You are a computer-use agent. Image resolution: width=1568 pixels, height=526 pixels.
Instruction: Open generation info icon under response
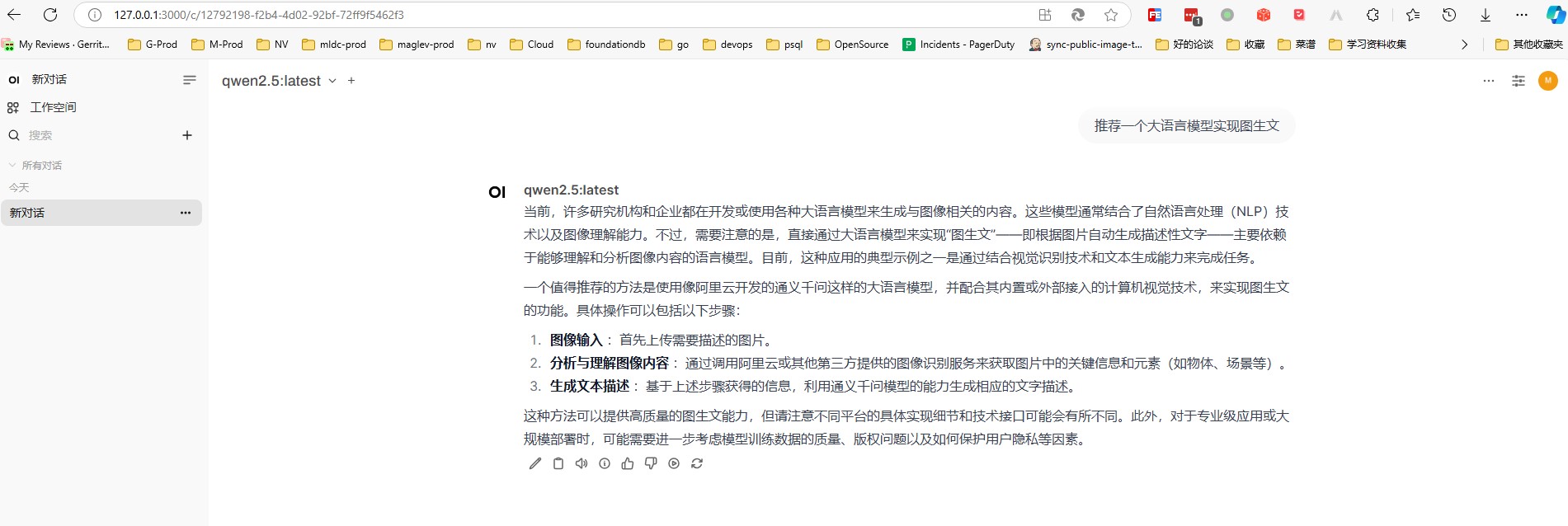click(x=605, y=463)
